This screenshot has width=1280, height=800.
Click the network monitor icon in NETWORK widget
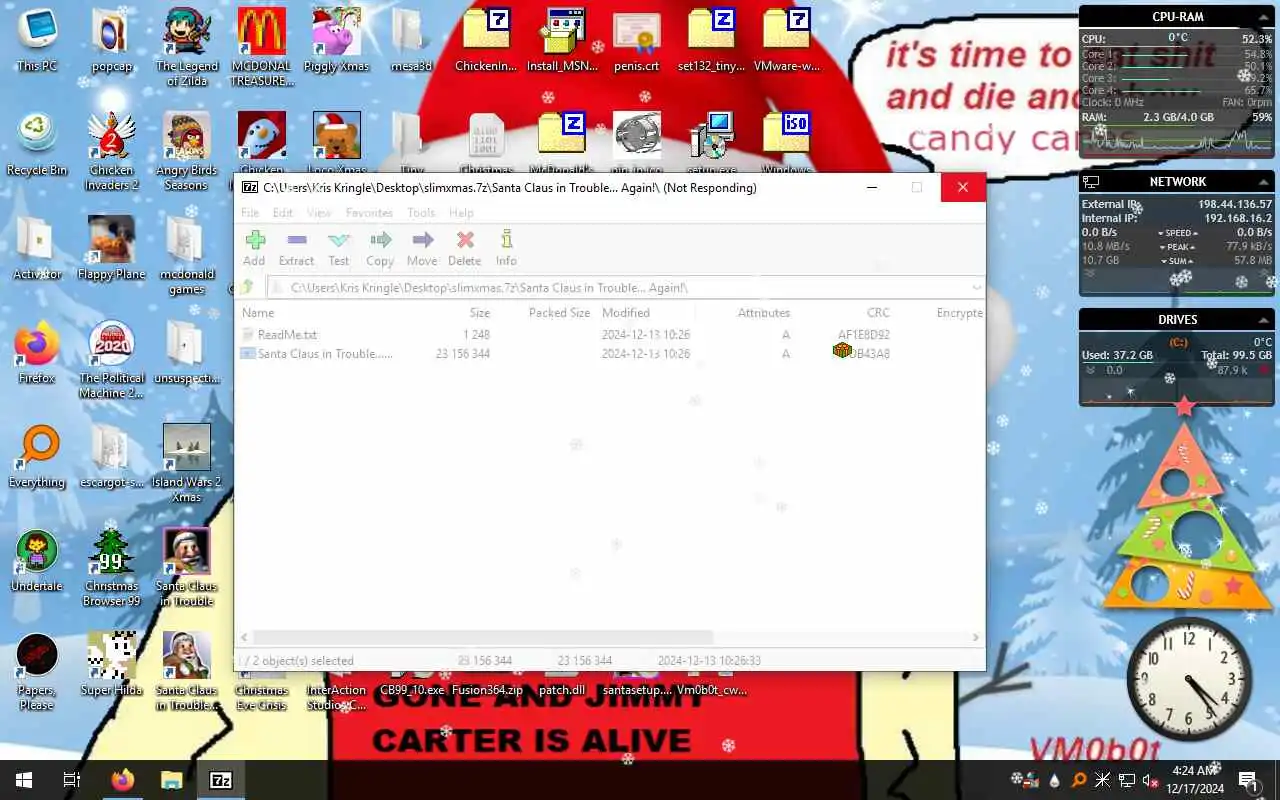click(x=1092, y=182)
